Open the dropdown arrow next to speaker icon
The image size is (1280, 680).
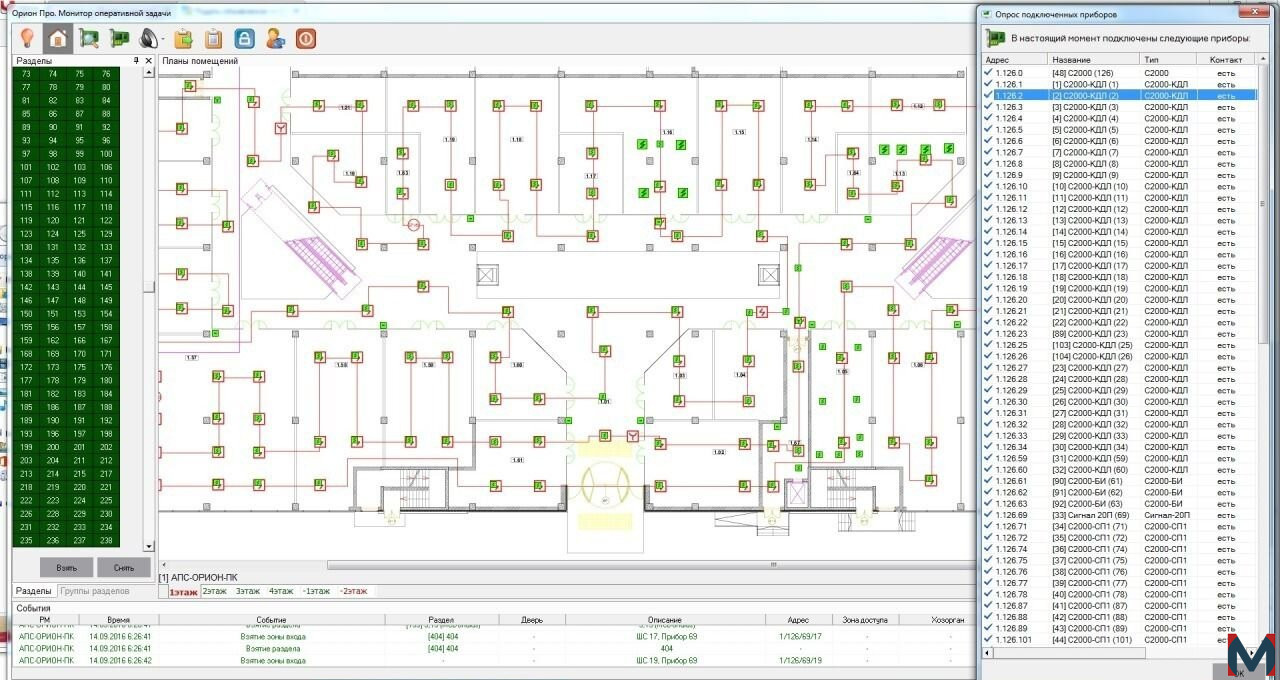(164, 39)
